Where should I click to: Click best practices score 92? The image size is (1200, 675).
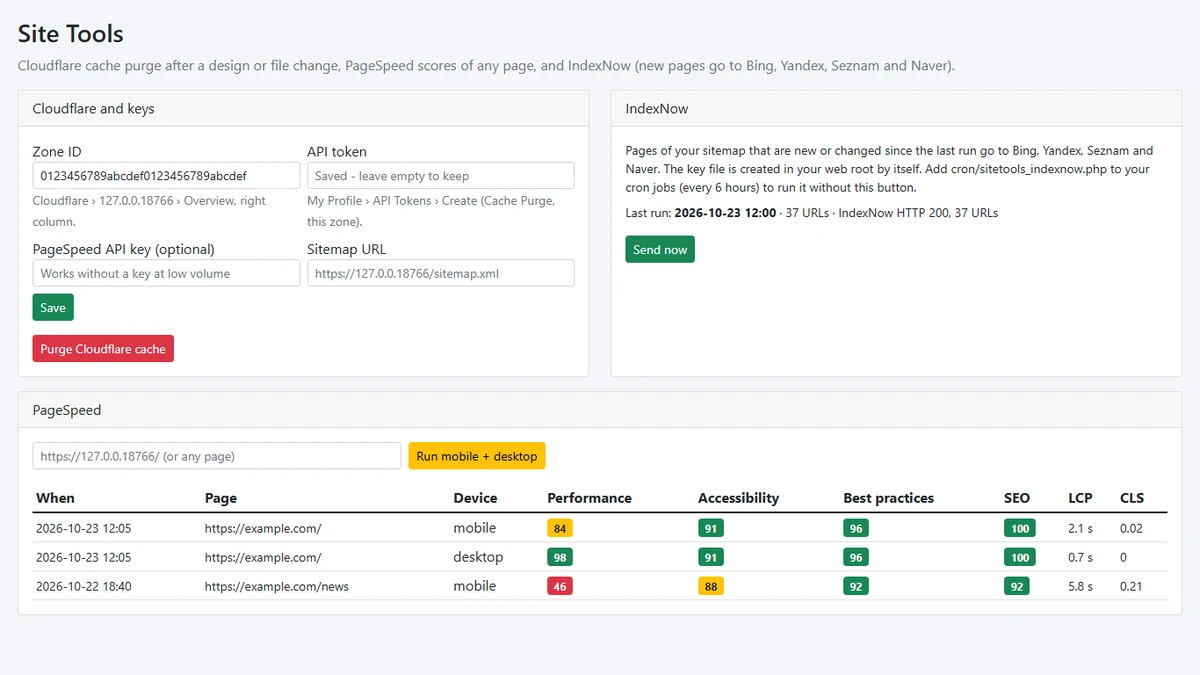(x=856, y=586)
